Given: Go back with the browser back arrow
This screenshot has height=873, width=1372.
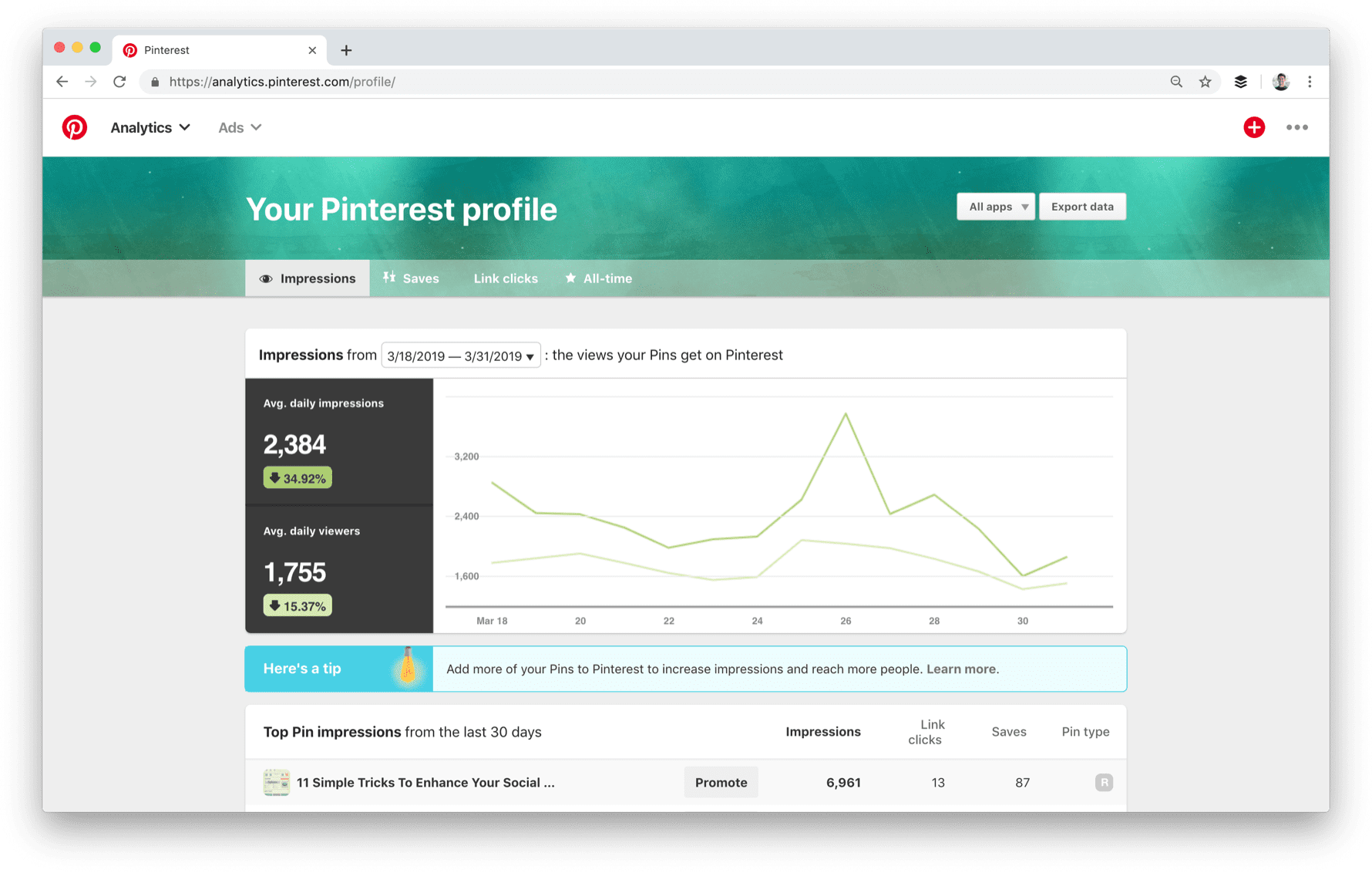Looking at the screenshot, I should pyautogui.click(x=62, y=82).
